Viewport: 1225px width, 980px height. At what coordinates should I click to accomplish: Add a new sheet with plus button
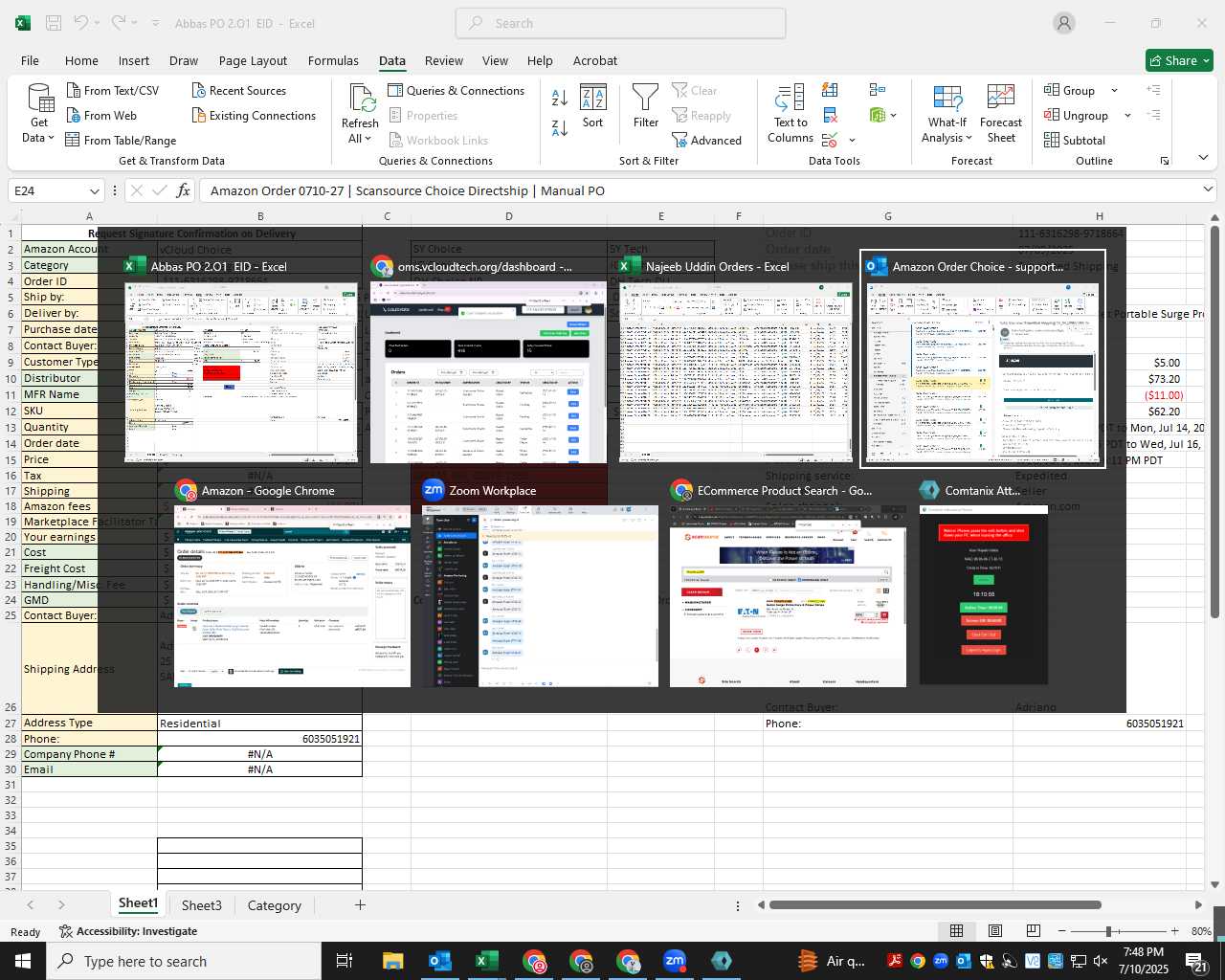click(x=360, y=904)
